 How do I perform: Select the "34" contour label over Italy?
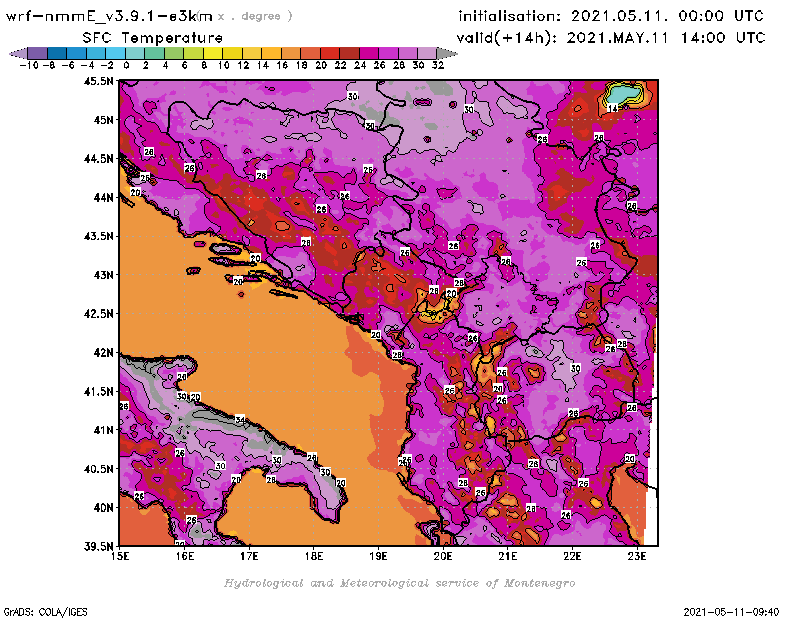tap(240, 419)
